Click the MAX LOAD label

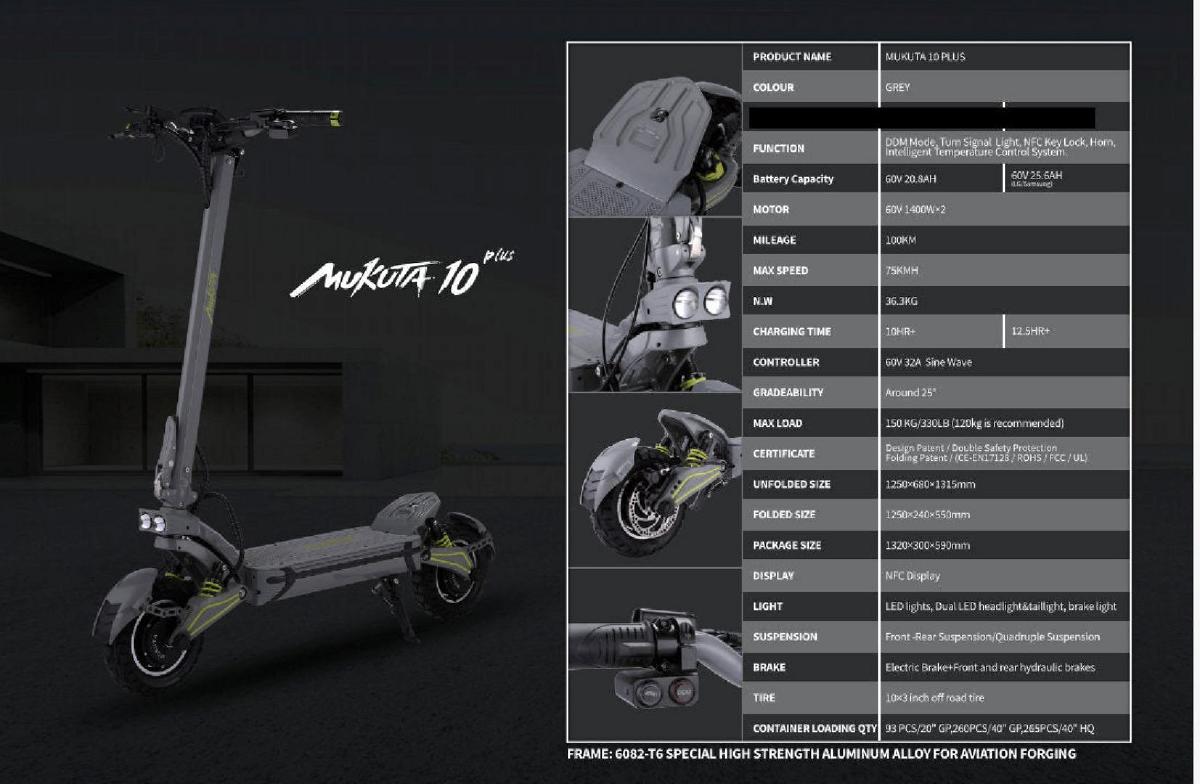(777, 423)
